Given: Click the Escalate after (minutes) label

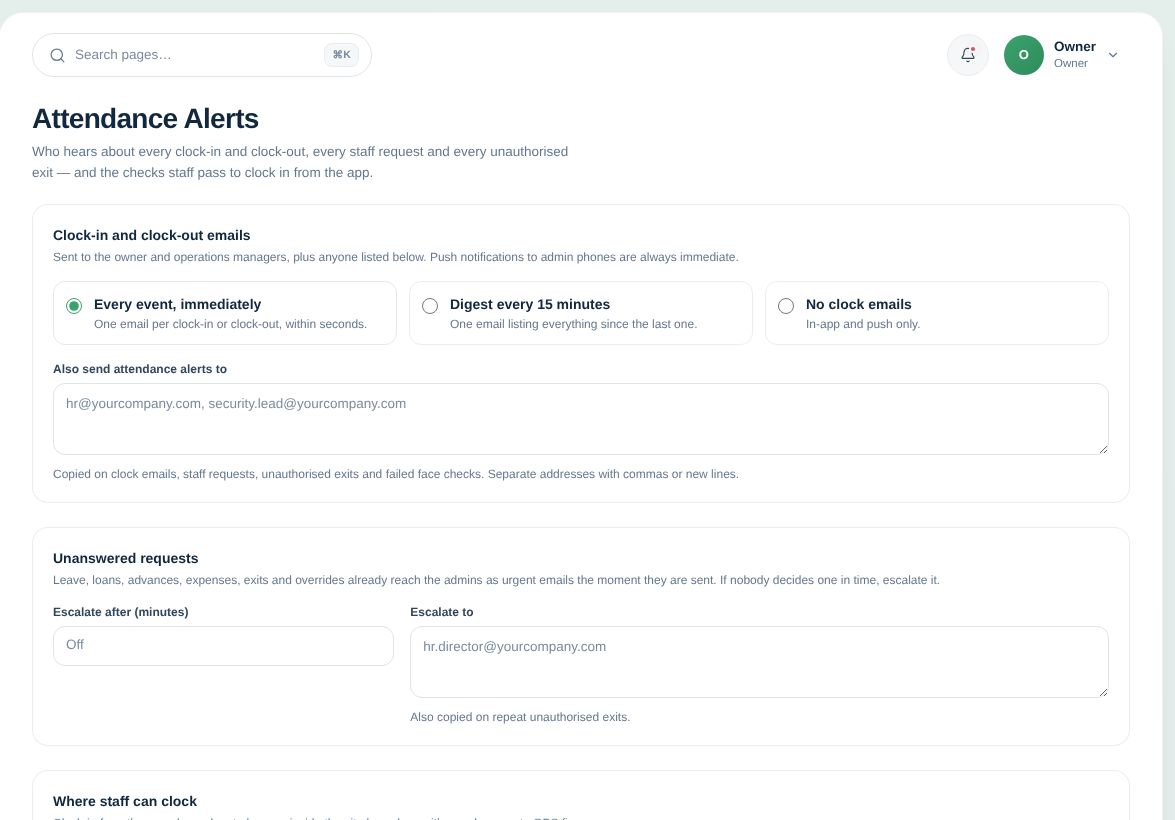Looking at the screenshot, I should point(121,612).
